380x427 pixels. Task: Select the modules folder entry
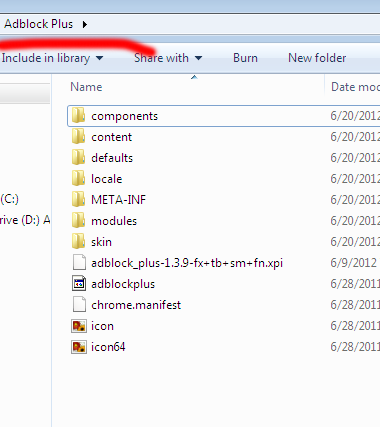[x=223, y=221]
